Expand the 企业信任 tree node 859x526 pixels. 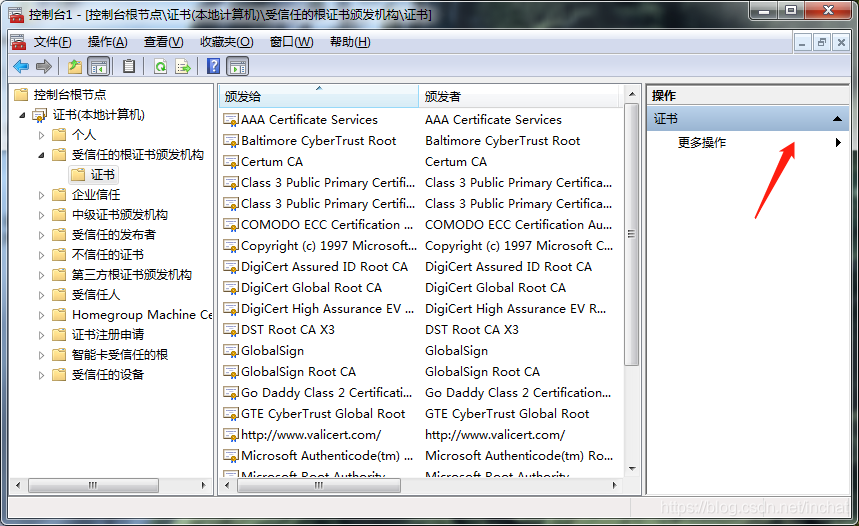pyautogui.click(x=41, y=195)
